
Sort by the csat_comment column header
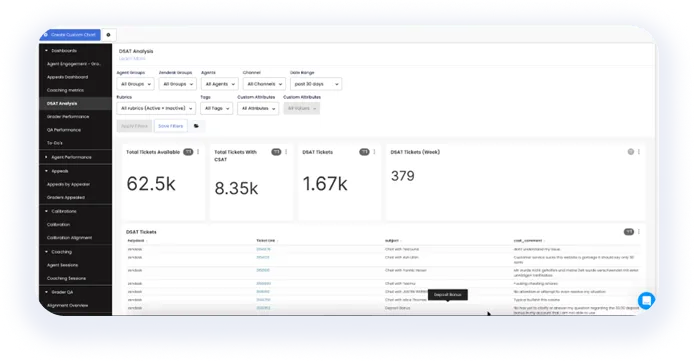coord(528,241)
